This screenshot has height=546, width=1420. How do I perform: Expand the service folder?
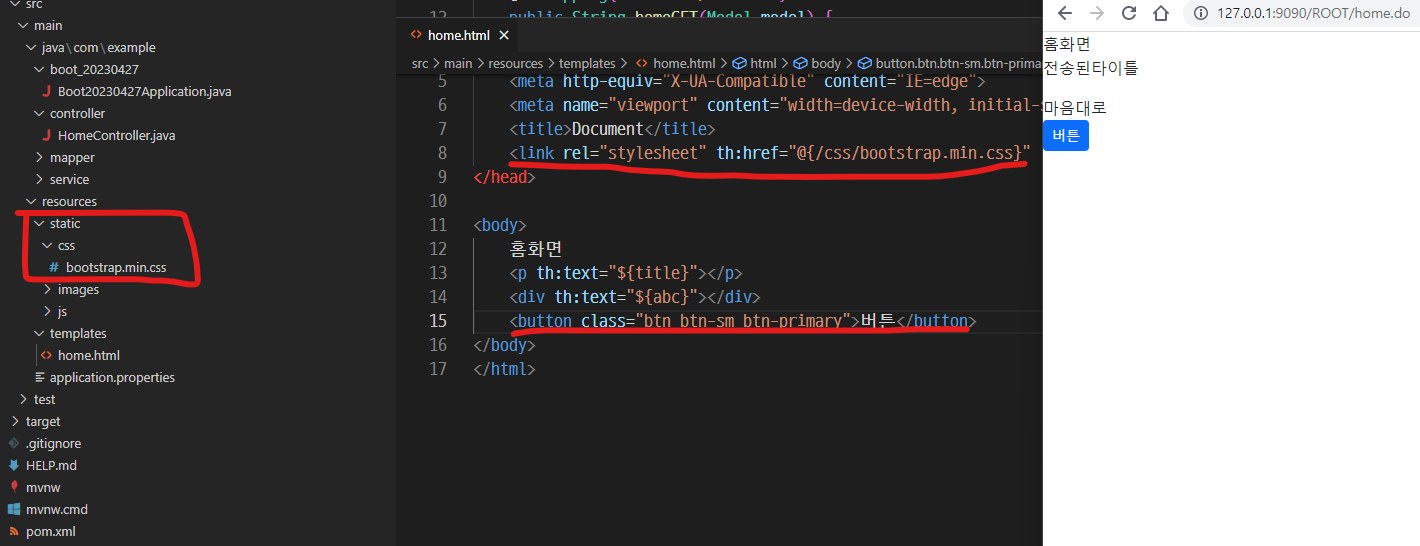pyautogui.click(x=38, y=179)
